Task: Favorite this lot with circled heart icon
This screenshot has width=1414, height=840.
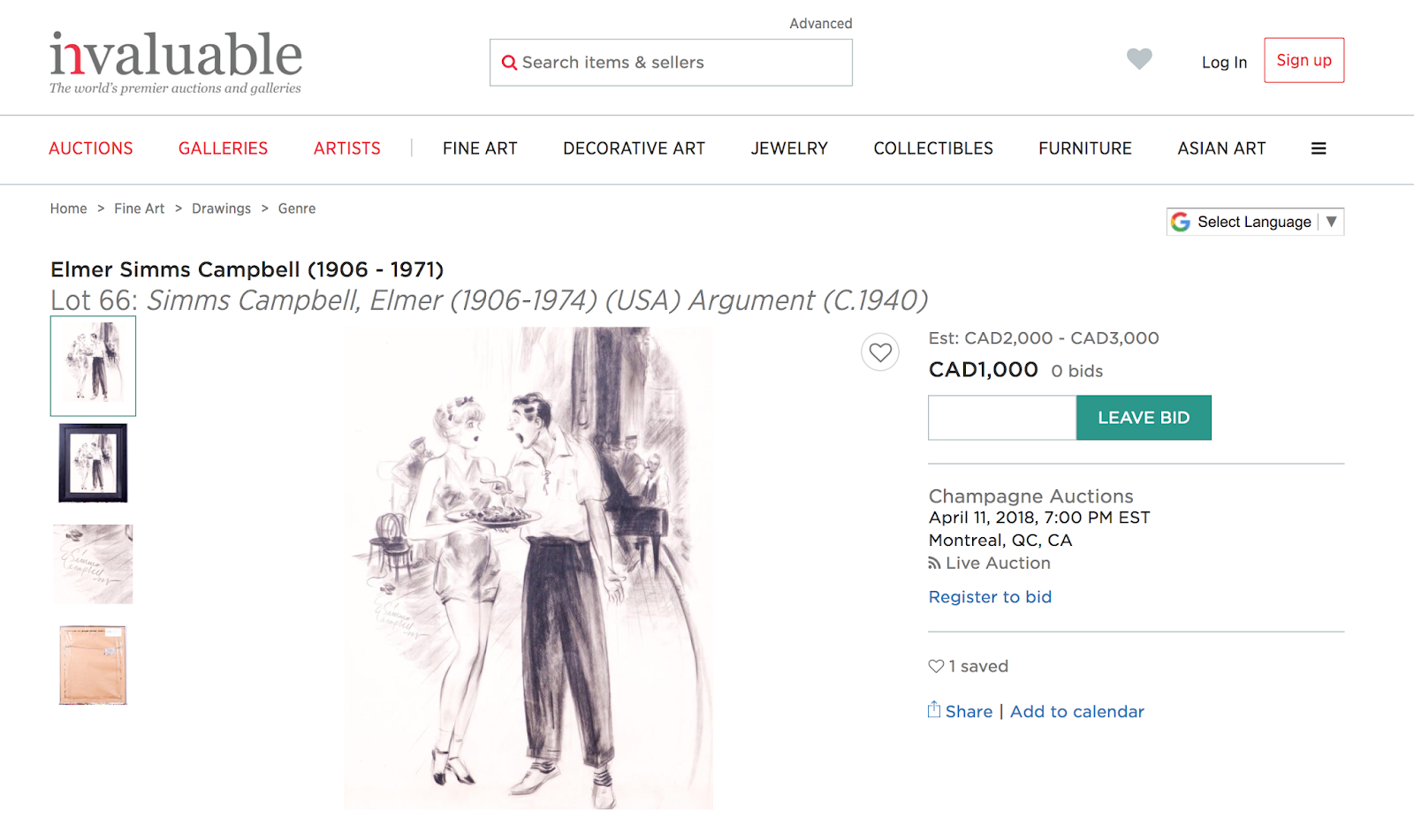Action: tap(880, 352)
